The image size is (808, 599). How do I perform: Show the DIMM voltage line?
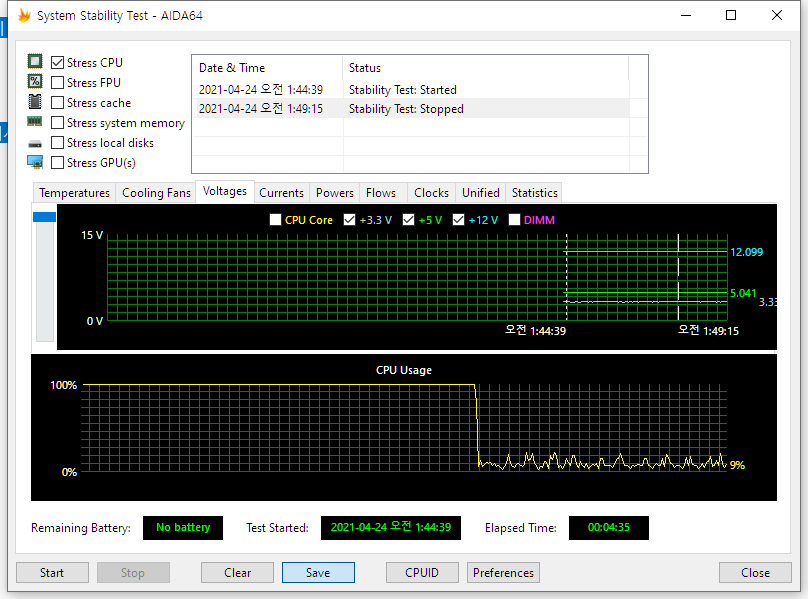514,220
